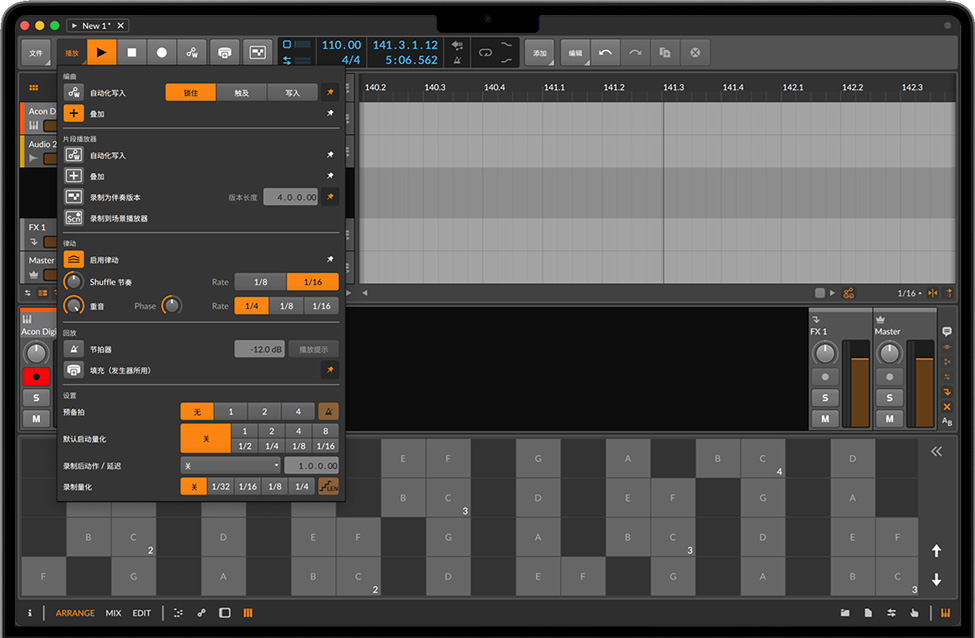Select 触及 automation write mode
The width and height of the screenshot is (975, 638).
click(x=242, y=93)
